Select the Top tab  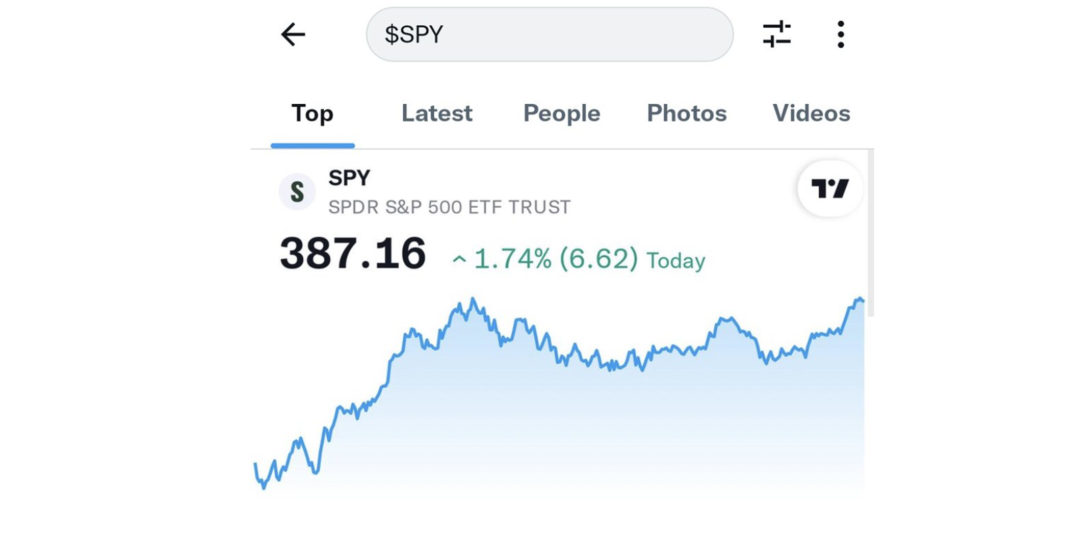click(312, 114)
